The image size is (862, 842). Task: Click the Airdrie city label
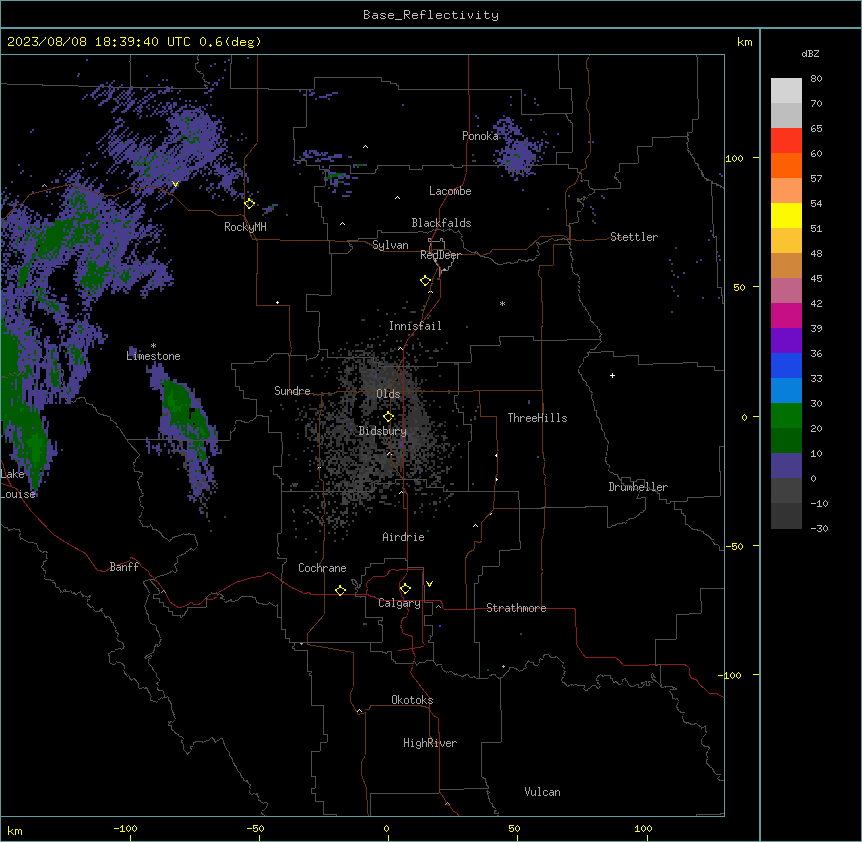[x=403, y=537]
